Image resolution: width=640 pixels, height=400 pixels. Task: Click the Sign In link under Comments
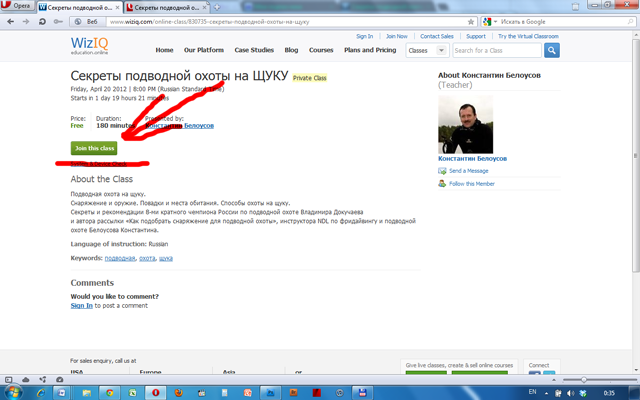point(81,306)
